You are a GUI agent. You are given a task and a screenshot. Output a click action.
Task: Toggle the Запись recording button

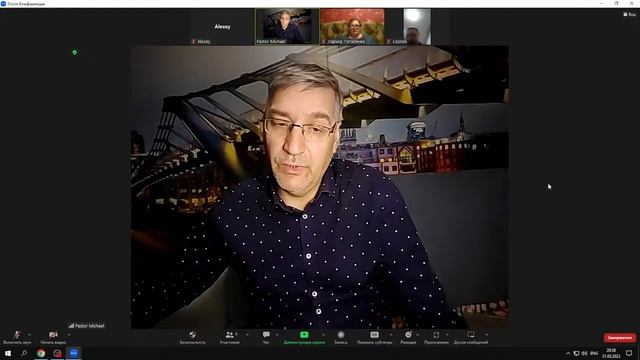[x=341, y=338]
